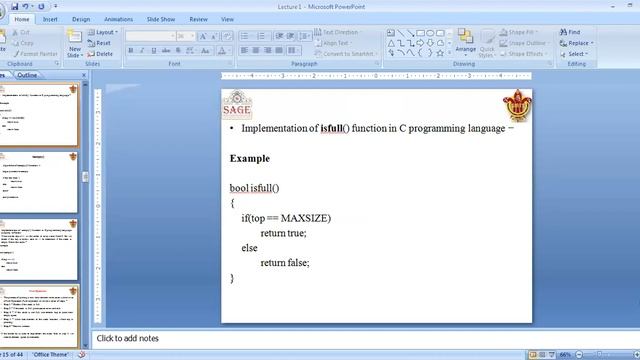The image size is (640, 360).
Task: Open the Arrange menu
Action: coord(465,43)
